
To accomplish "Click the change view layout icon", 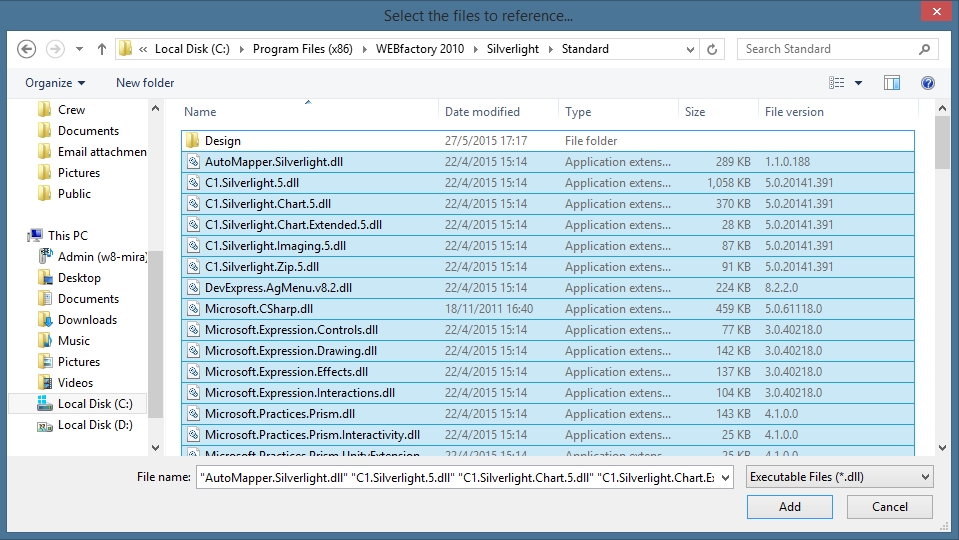I will 837,83.
